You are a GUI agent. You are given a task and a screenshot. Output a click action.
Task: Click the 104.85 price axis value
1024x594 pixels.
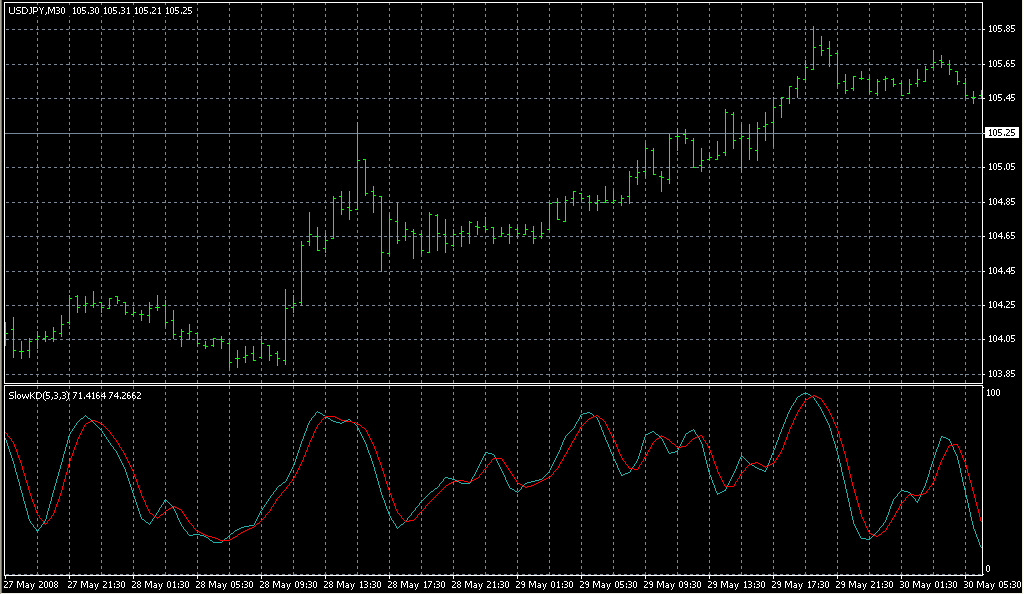[1001, 202]
